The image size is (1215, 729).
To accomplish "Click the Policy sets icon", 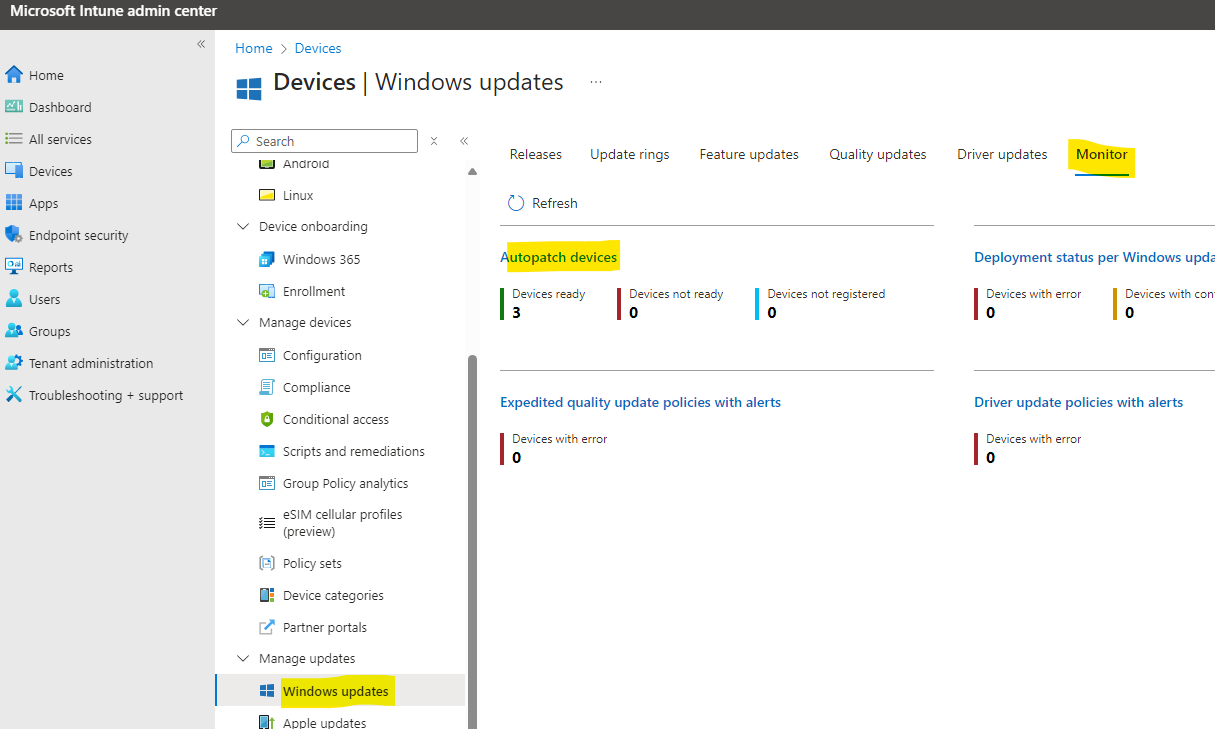I will (x=267, y=563).
